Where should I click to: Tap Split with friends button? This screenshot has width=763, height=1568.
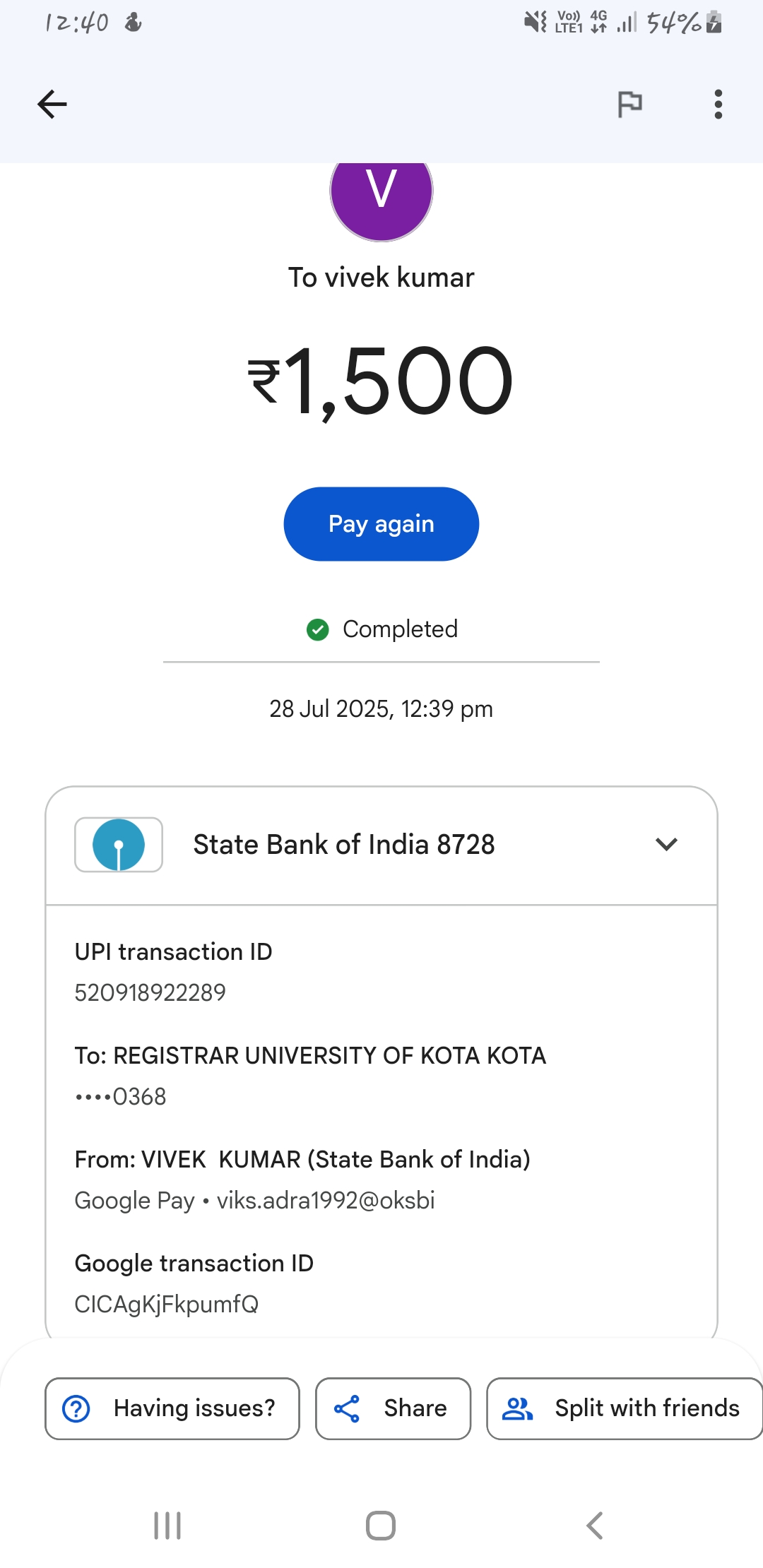[x=625, y=1408]
